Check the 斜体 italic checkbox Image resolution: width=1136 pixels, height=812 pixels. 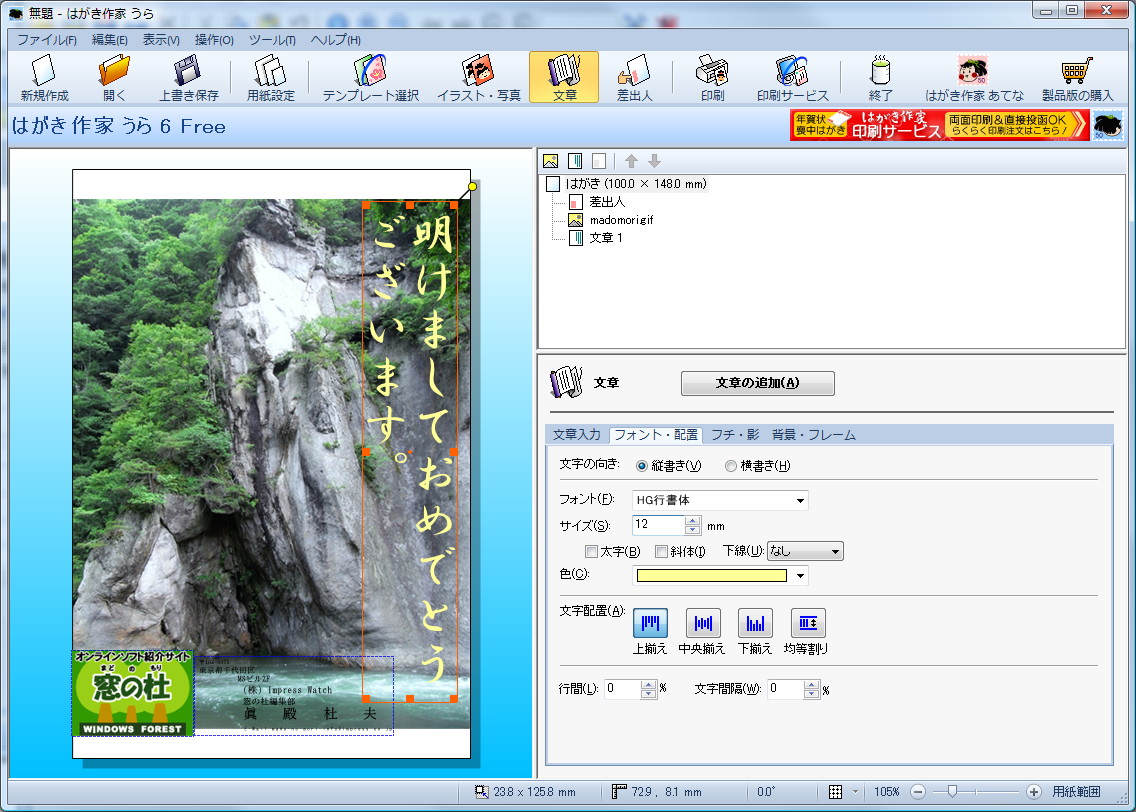(x=660, y=552)
